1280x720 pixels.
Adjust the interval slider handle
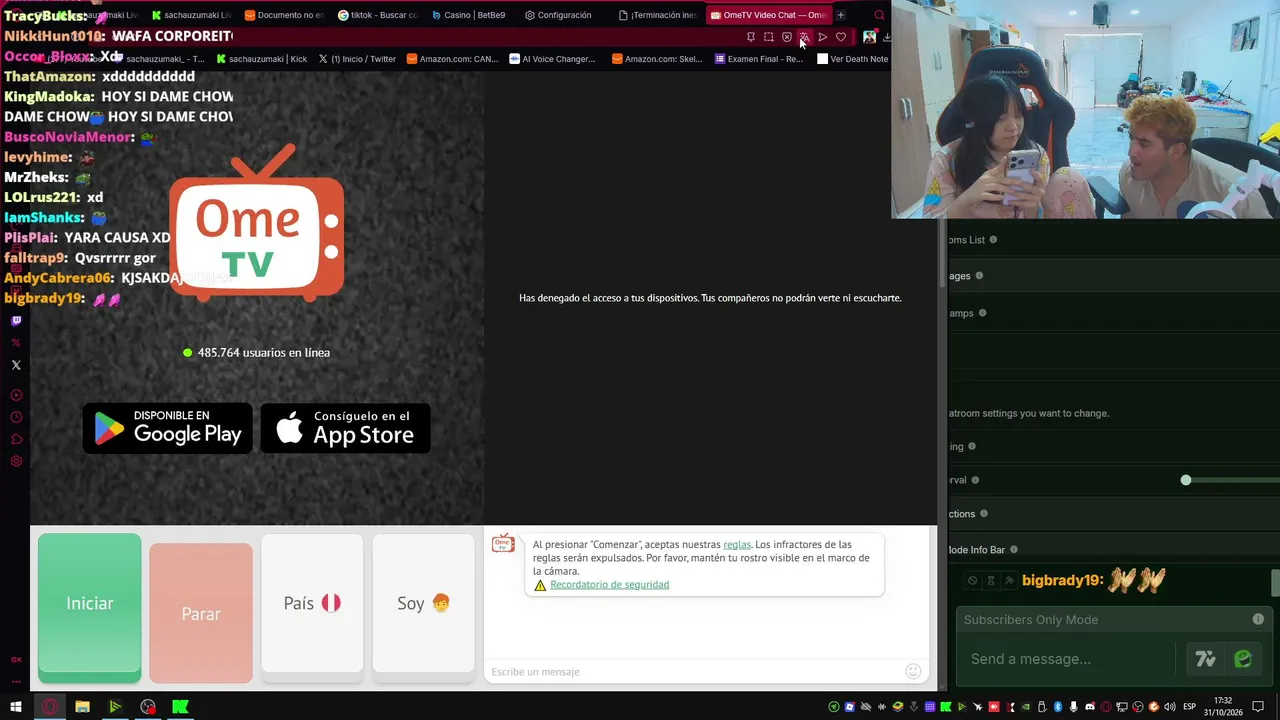click(x=1186, y=480)
